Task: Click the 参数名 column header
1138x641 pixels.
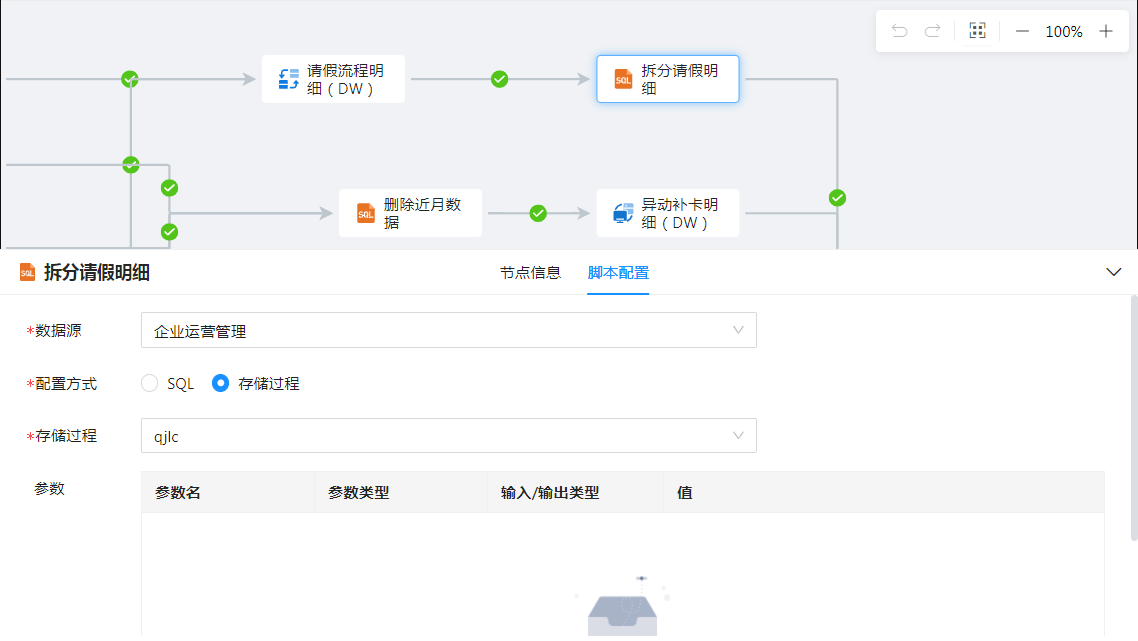Action: coord(178,492)
